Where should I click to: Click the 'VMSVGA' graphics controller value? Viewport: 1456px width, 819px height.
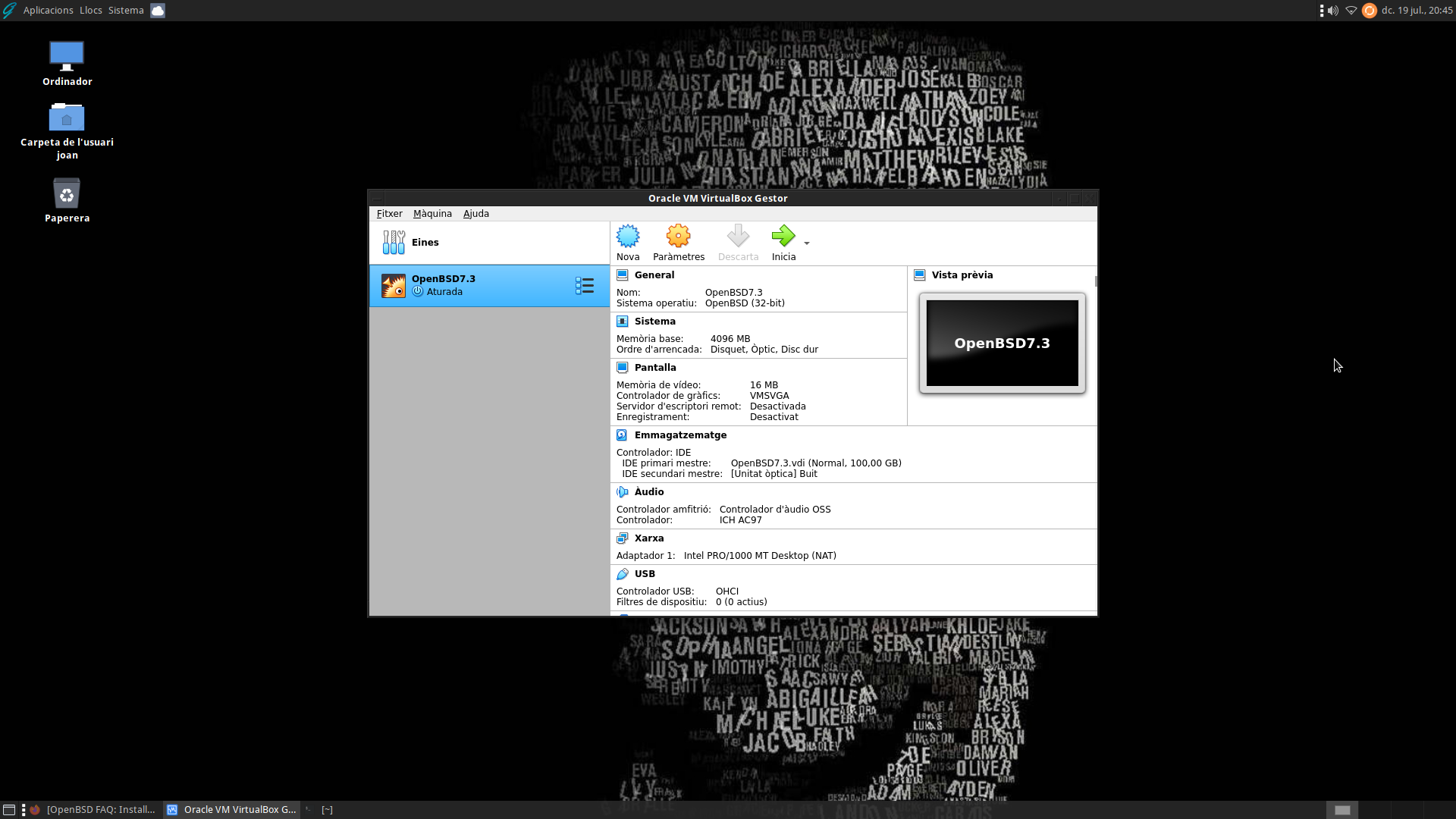(x=770, y=396)
